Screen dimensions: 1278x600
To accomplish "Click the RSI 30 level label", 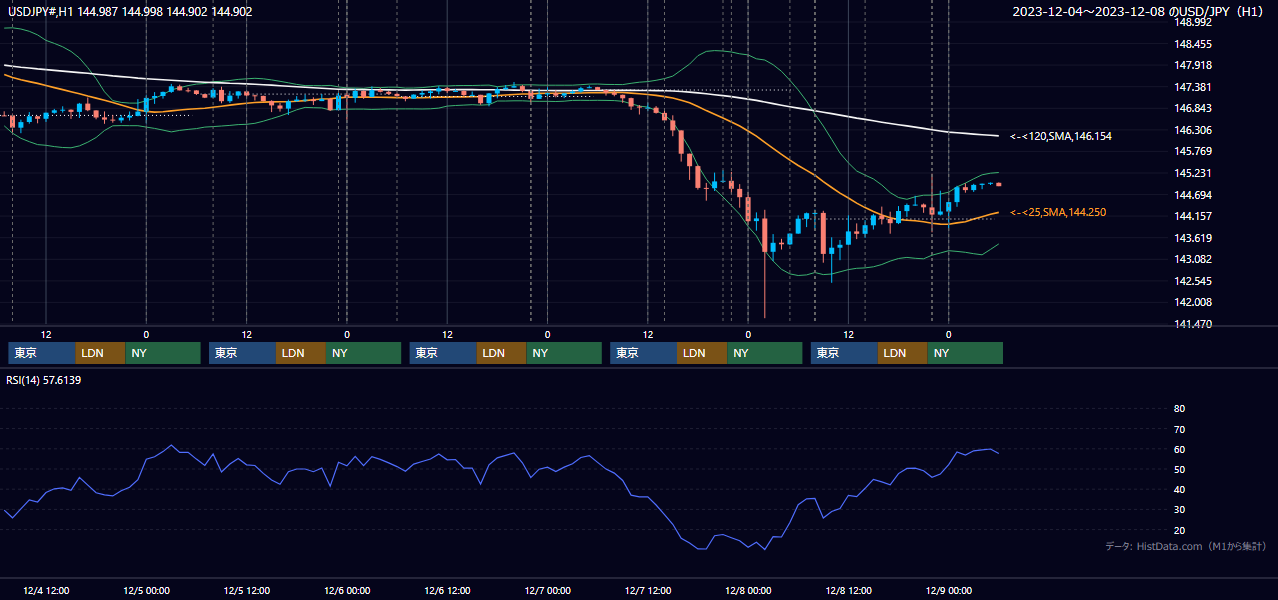I will click(x=1179, y=510).
